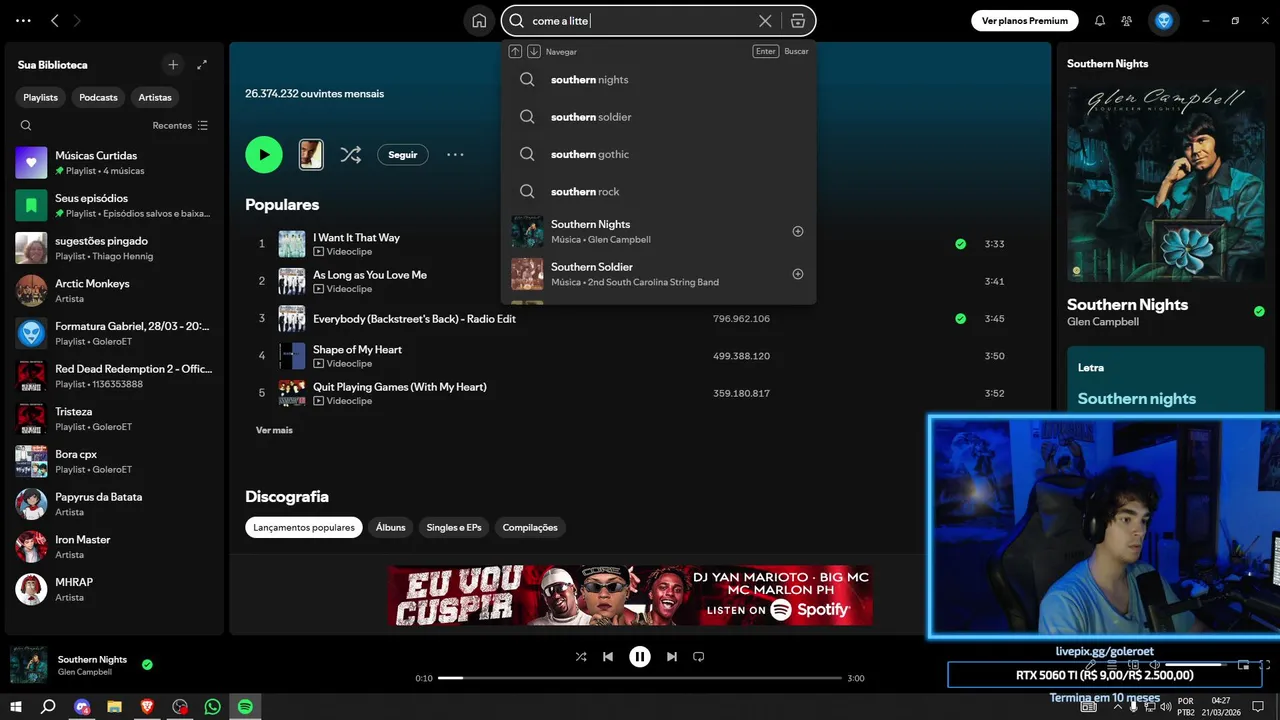Toggle repeat in playback bar
The image size is (1280, 720).
pos(699,657)
